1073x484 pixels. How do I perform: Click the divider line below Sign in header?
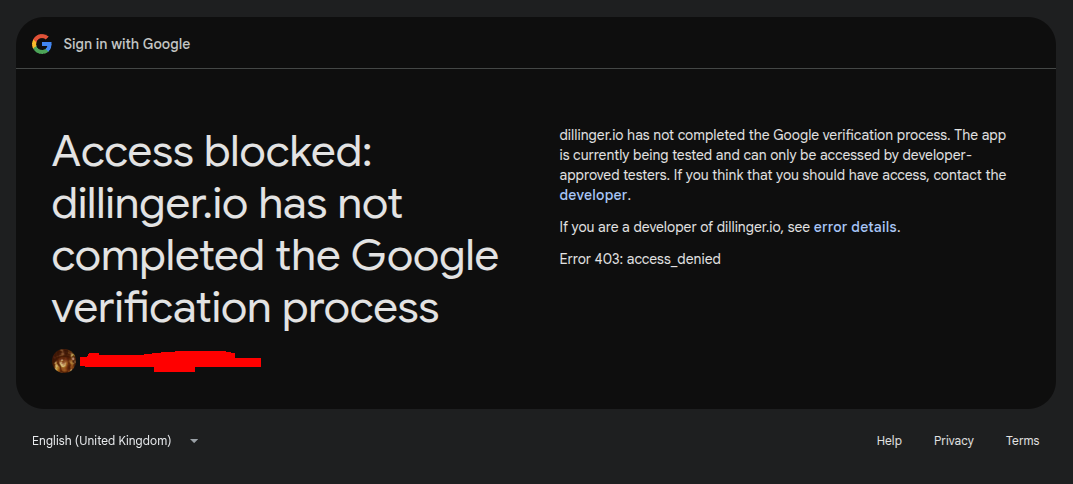click(536, 68)
